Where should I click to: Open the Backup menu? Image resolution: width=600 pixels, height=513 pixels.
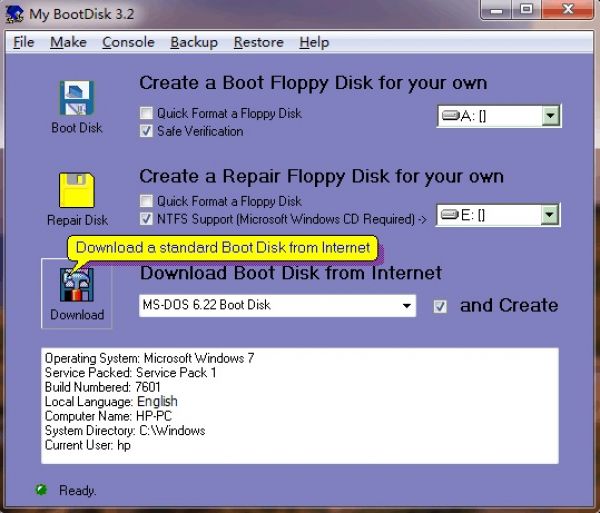[194, 42]
